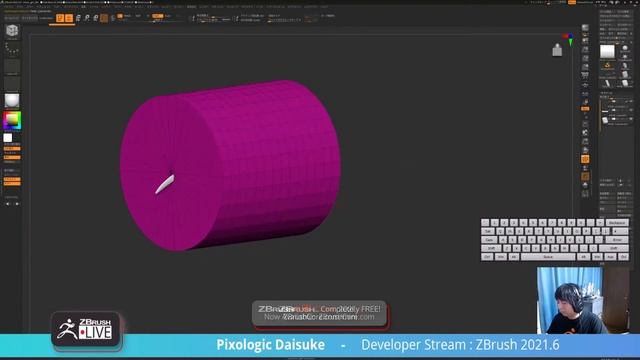Screen dimensions: 640x360
Task: Select the white main color swatch
Action: [x=8, y=138]
